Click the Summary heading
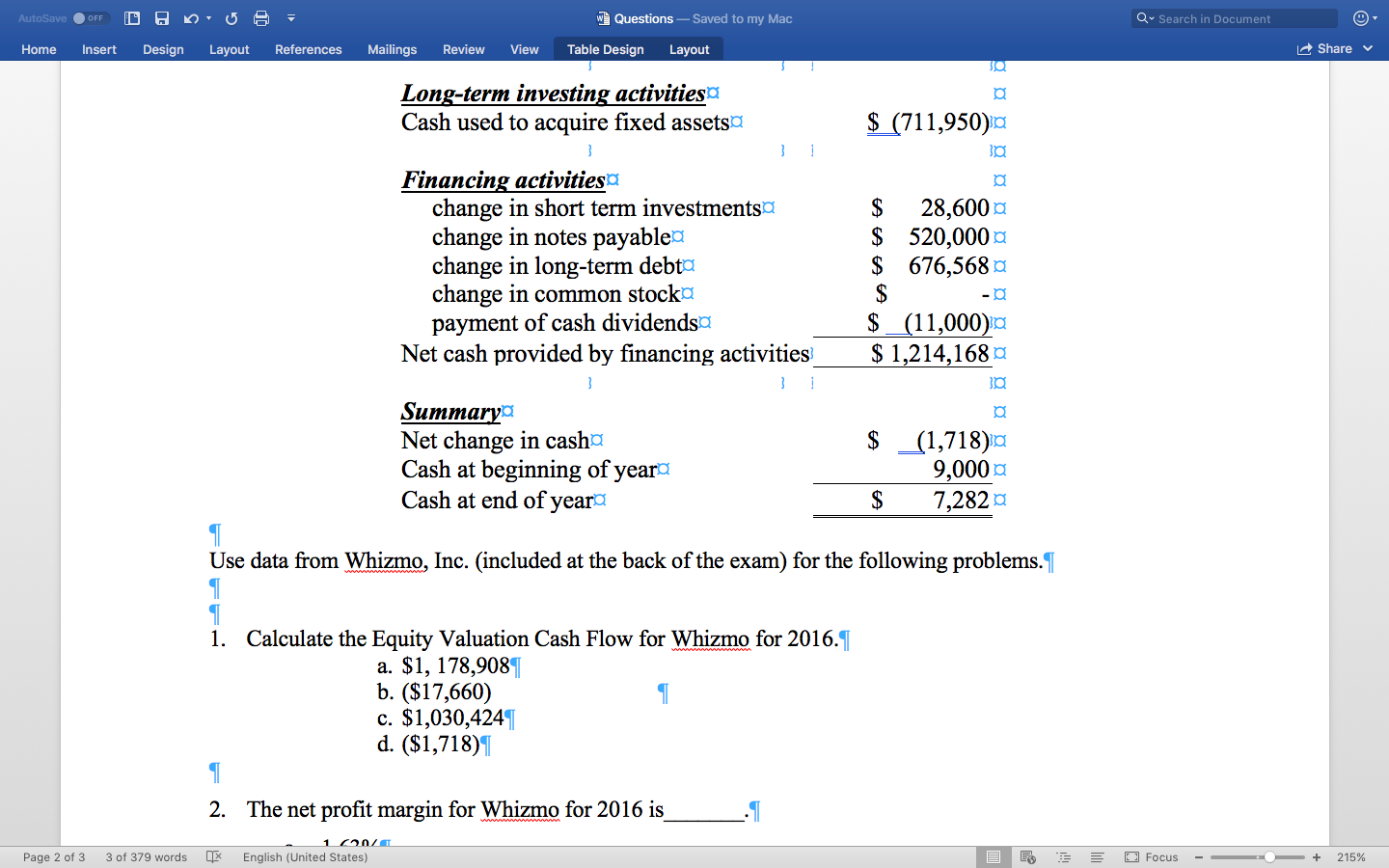Viewport: 1389px width, 868px height. [451, 412]
